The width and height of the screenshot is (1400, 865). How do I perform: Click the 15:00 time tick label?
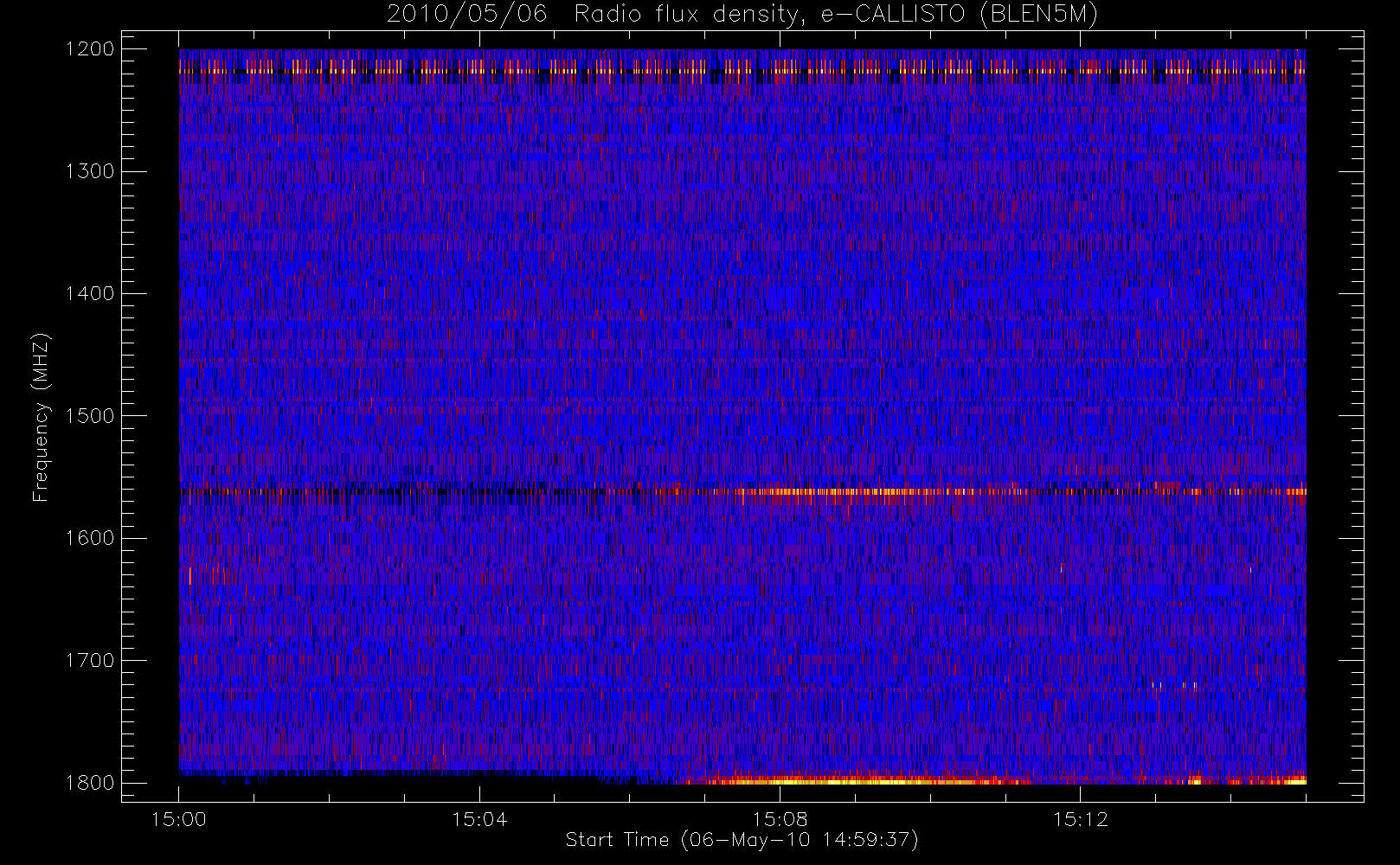pyautogui.click(x=179, y=819)
